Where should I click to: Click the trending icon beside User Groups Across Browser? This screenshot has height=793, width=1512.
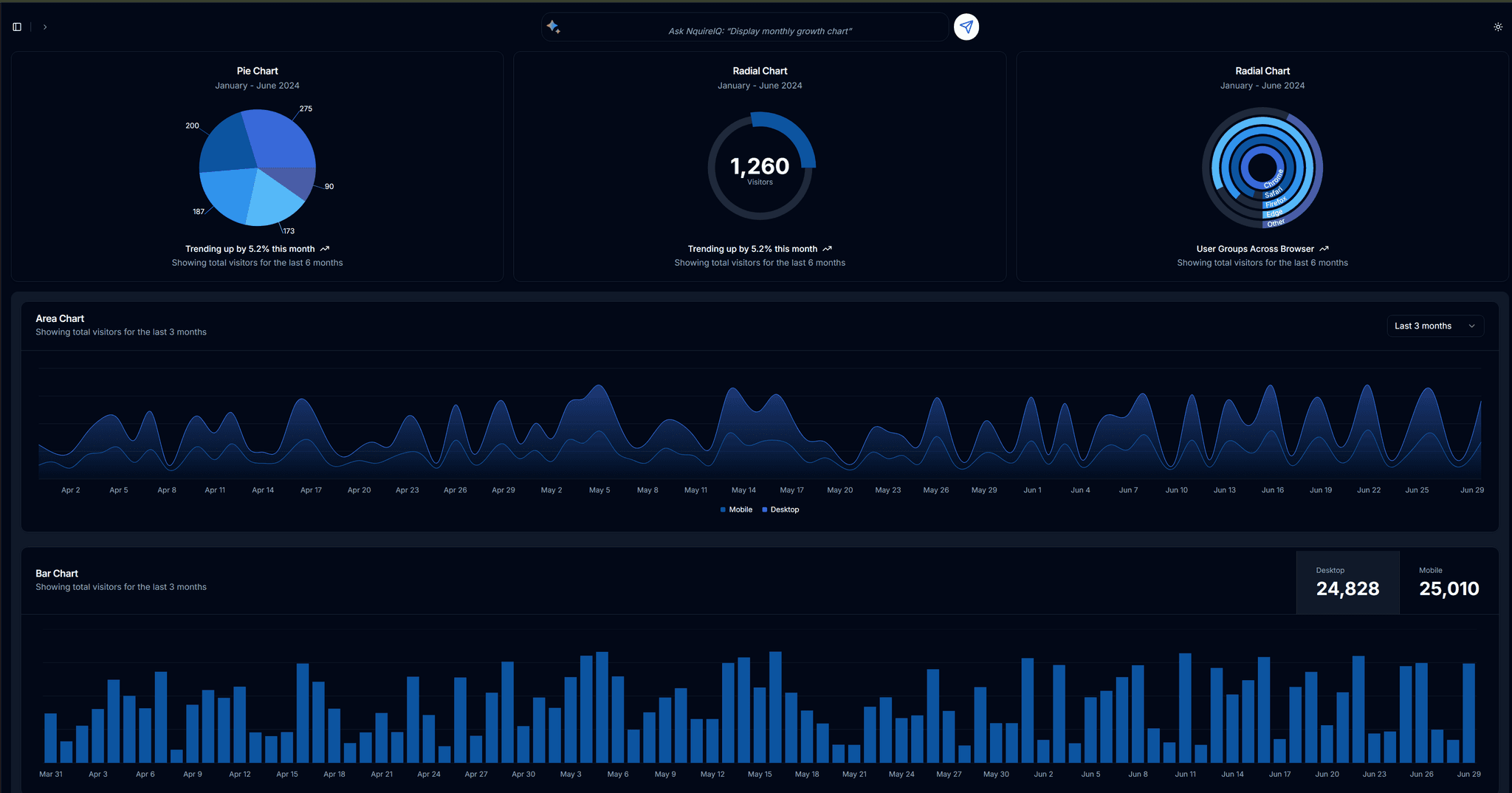coord(1324,249)
